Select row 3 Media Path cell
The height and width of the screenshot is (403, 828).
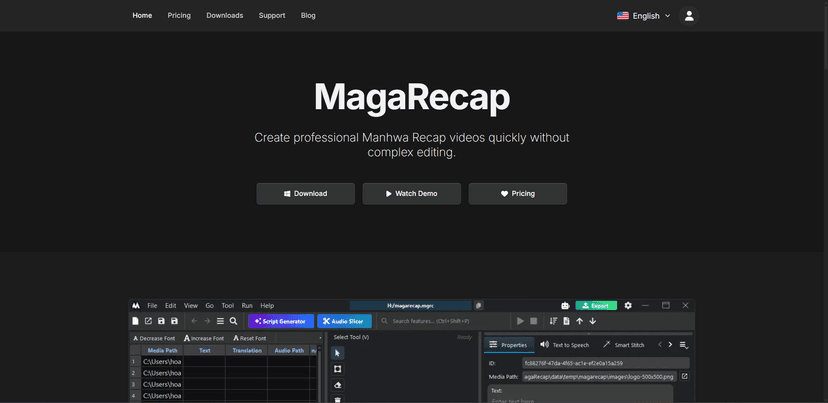point(162,385)
